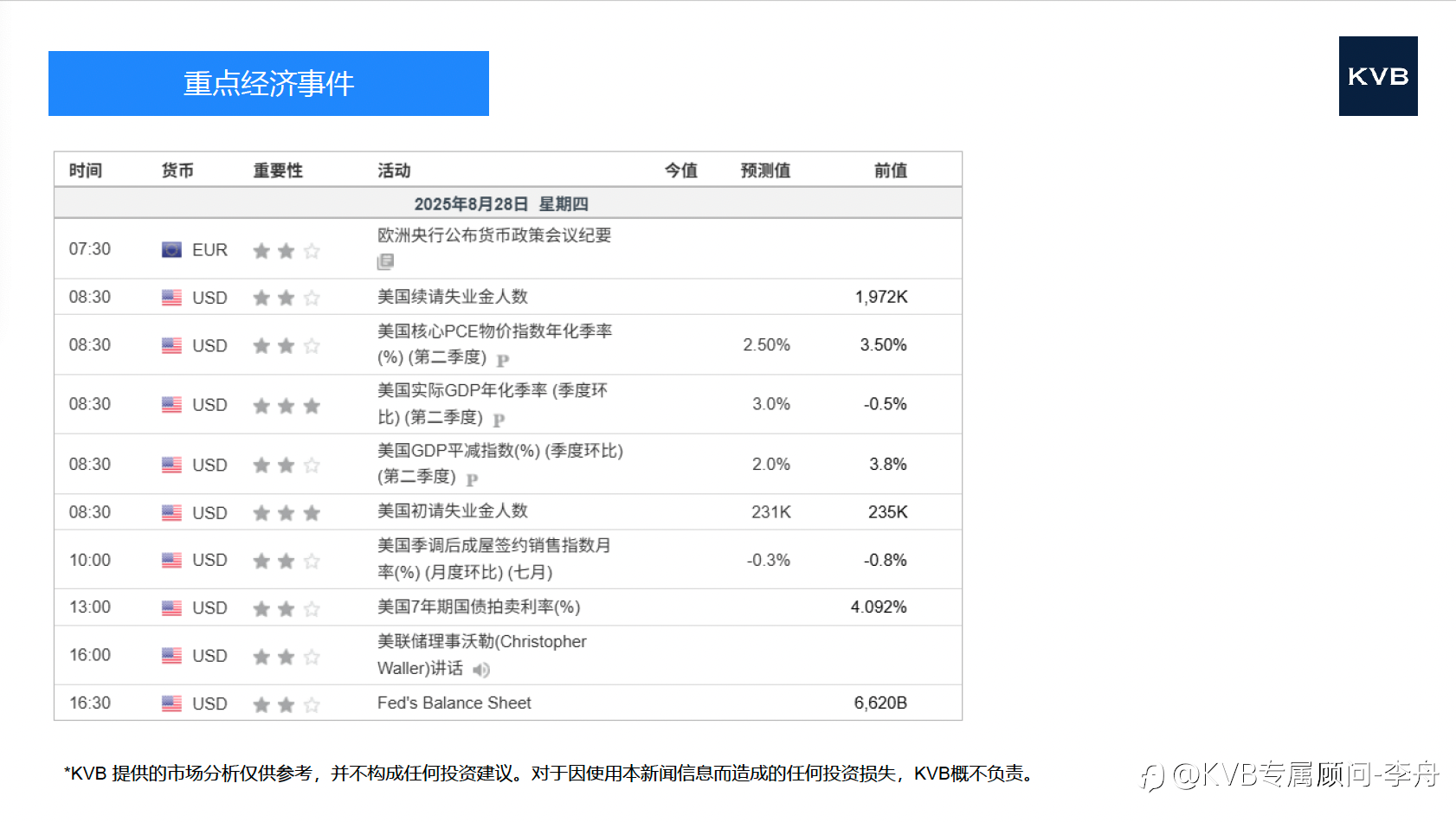Click the 时间 column header
This screenshot has width=1456, height=822.
(x=86, y=170)
